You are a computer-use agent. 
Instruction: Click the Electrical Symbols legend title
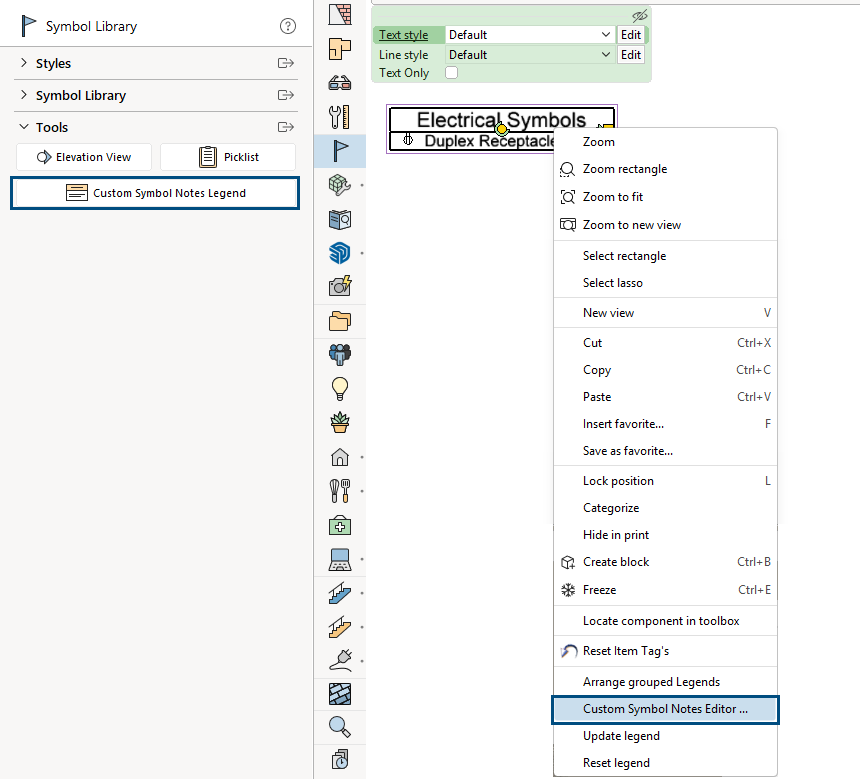501,120
